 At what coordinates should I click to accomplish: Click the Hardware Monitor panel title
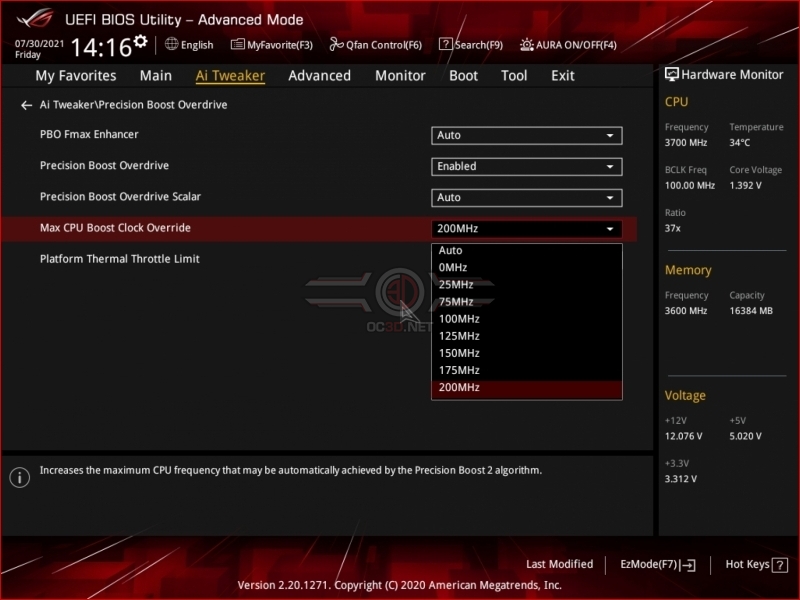coord(732,75)
